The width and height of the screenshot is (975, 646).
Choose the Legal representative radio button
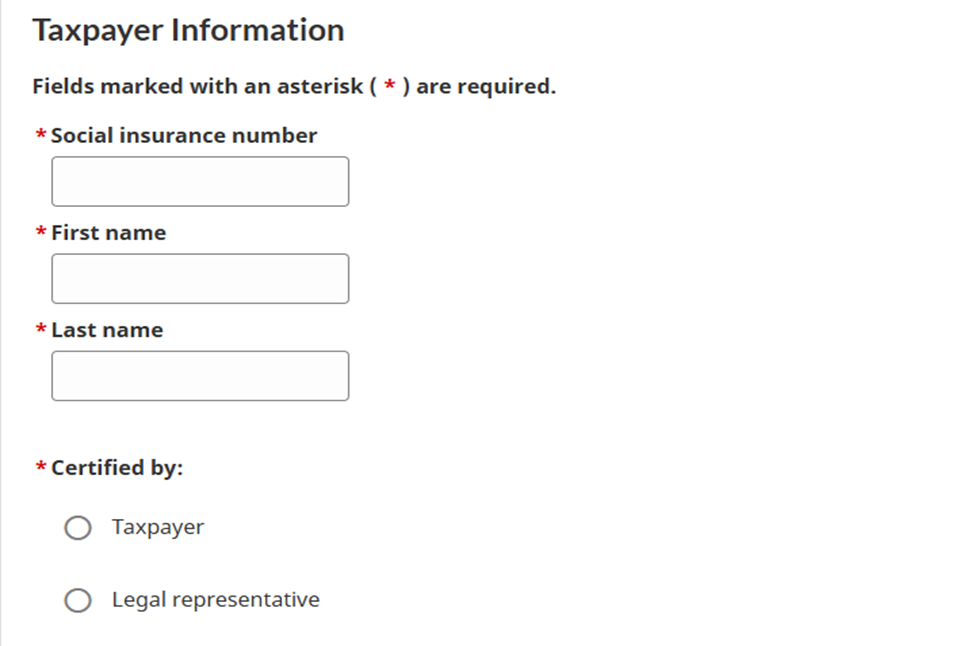coord(78,600)
